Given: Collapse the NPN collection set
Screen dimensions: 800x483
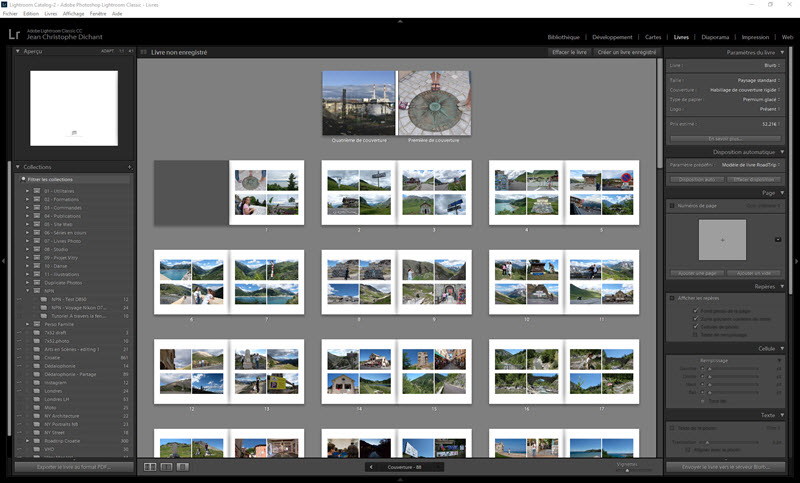Looking at the screenshot, I should (28, 291).
